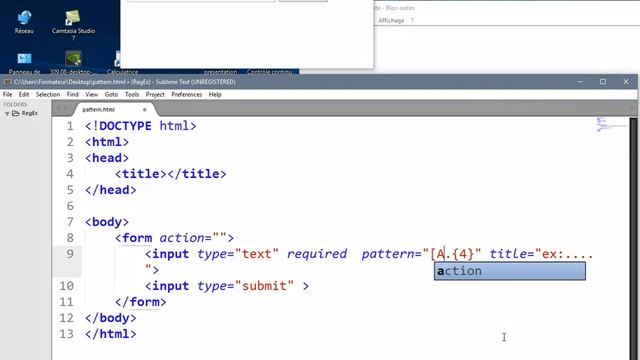Select the pattern.html tab

coord(99,109)
